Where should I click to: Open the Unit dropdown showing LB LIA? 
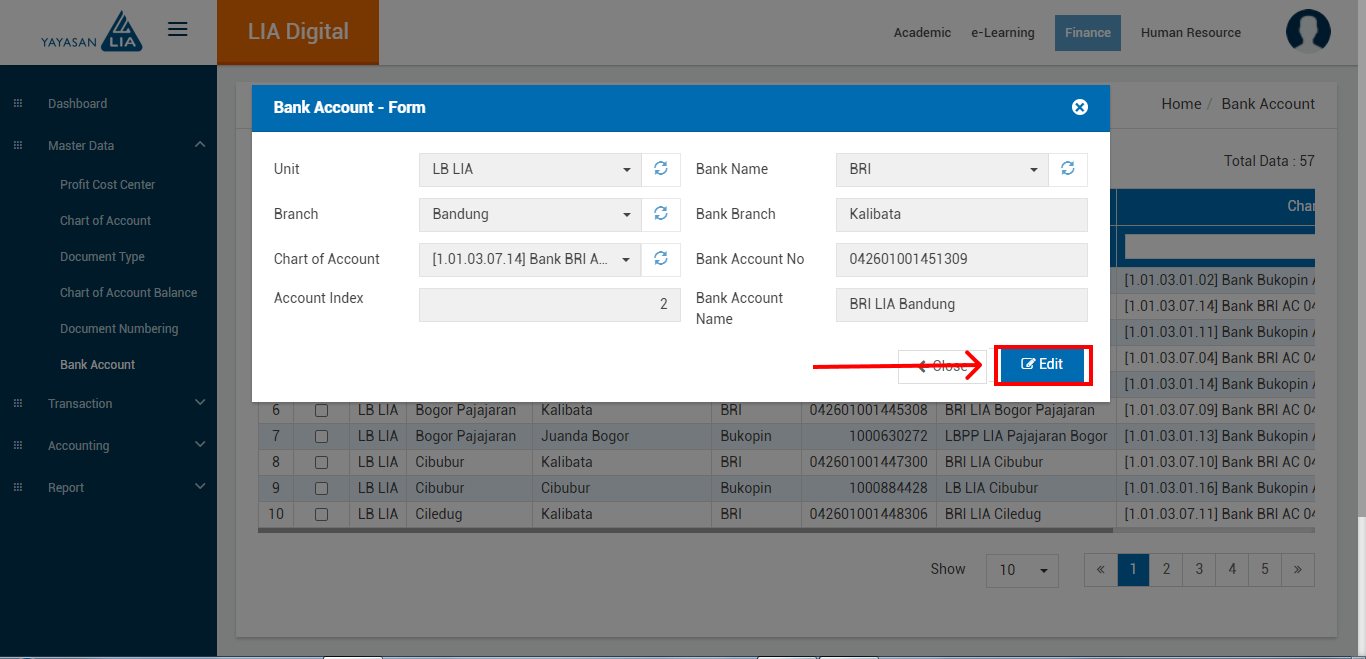(530, 169)
